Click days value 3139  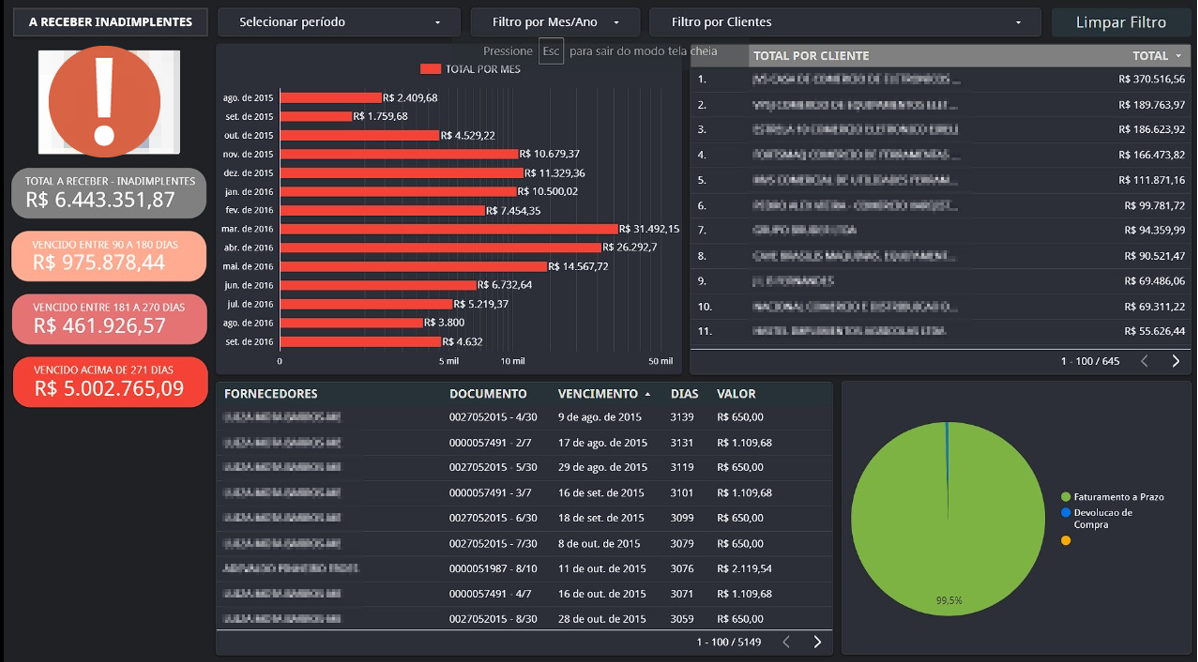pos(682,417)
